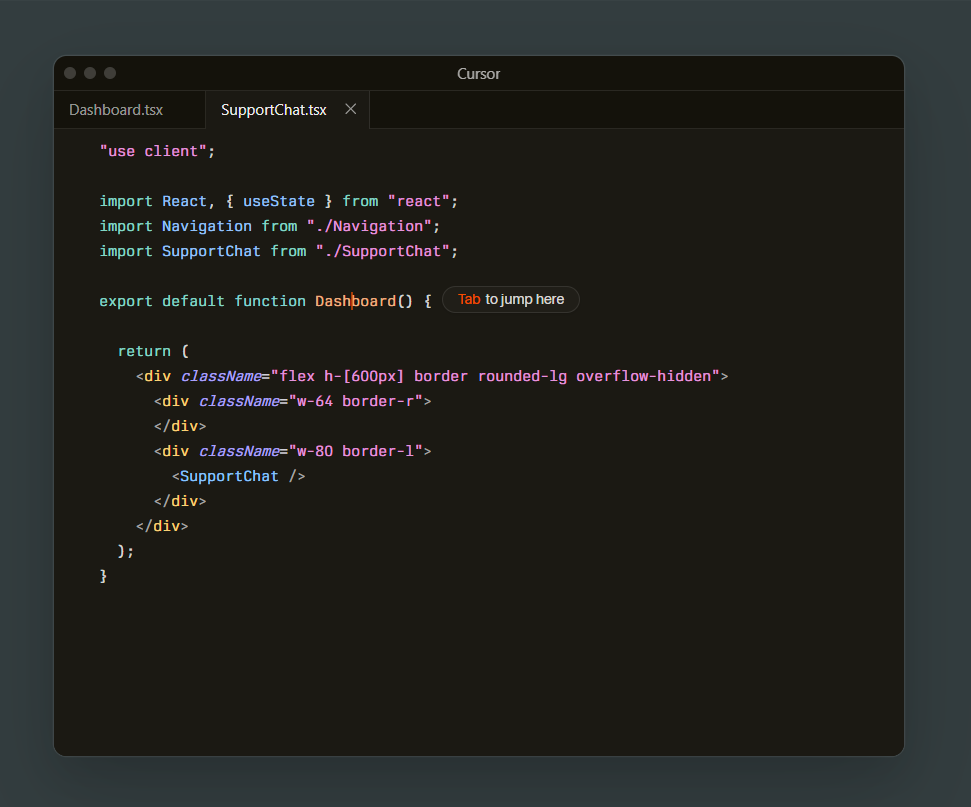Click overflow-hidden in the outer div className
Image resolution: width=971 pixels, height=807 pixels.
(x=643, y=376)
